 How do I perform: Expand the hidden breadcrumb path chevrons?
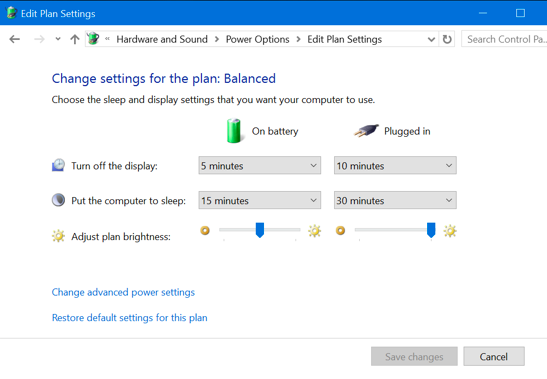click(x=107, y=39)
